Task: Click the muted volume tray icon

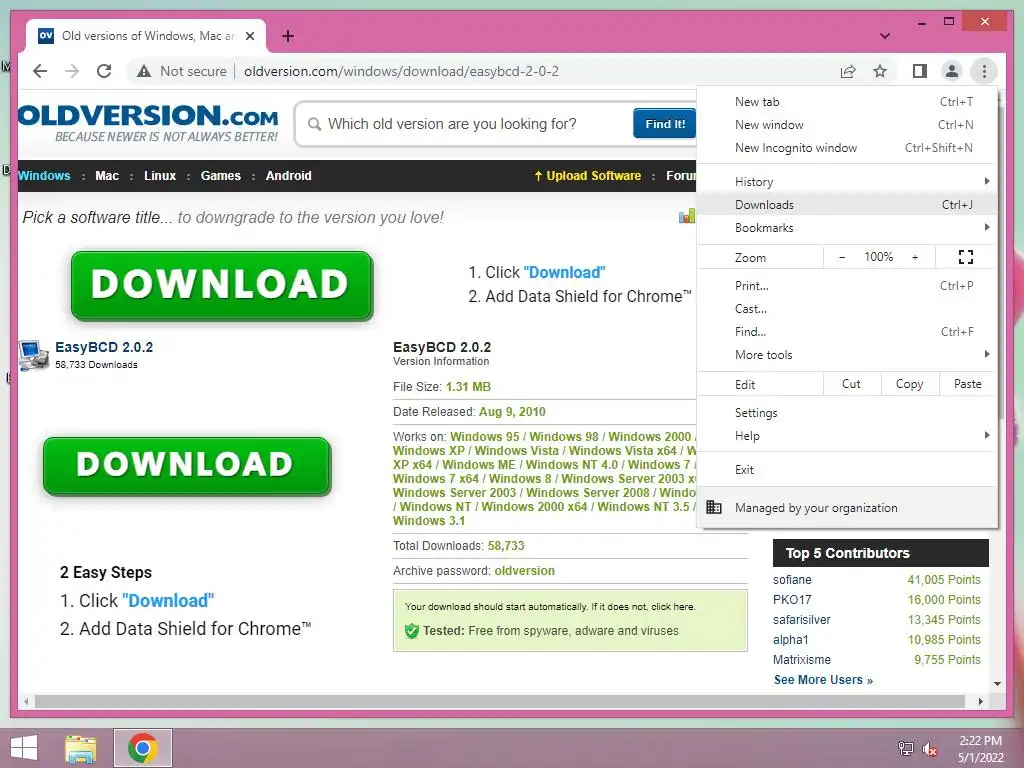Action: pyautogui.click(x=930, y=748)
